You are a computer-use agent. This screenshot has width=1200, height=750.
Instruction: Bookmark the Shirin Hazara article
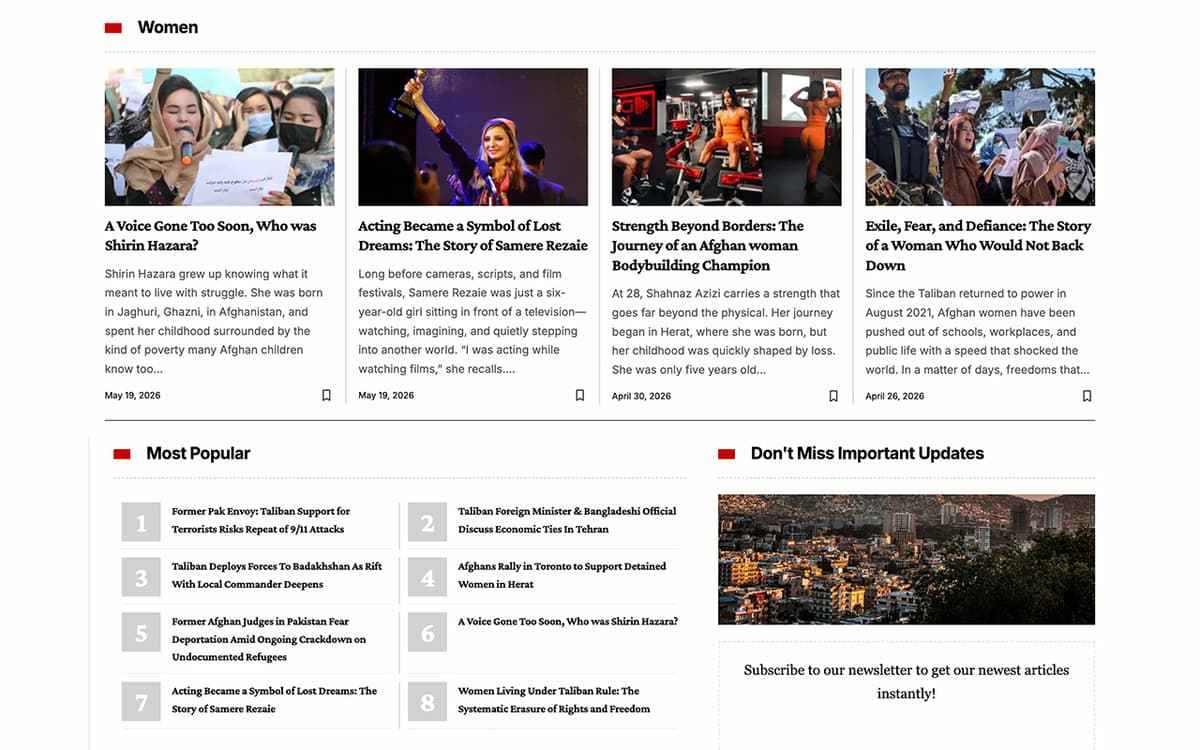click(326, 396)
